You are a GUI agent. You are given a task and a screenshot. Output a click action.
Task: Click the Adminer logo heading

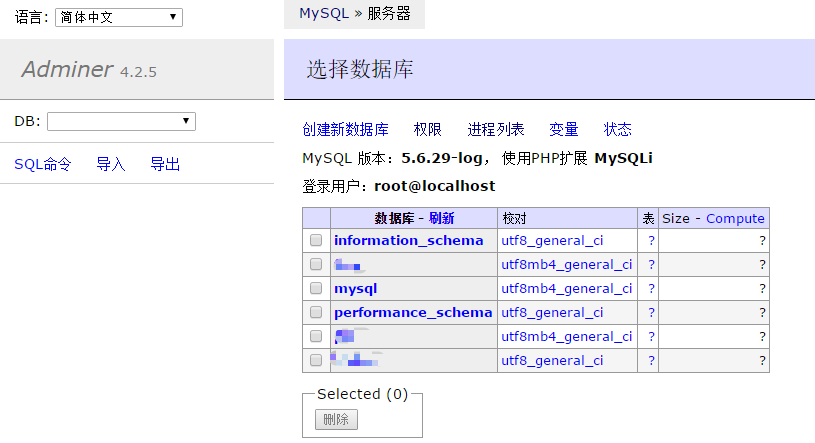67,69
